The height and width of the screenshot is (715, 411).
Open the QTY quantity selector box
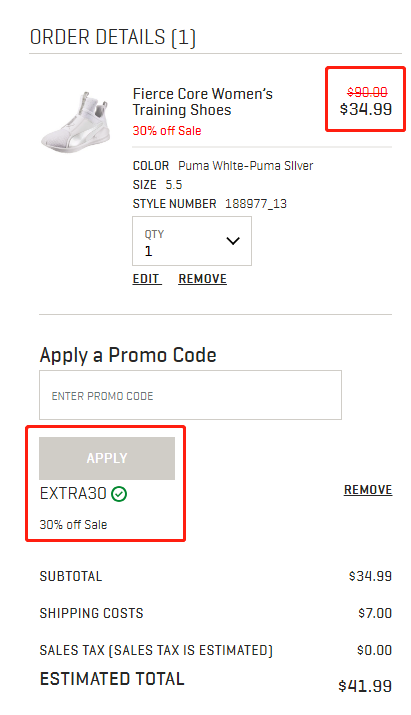pos(192,241)
